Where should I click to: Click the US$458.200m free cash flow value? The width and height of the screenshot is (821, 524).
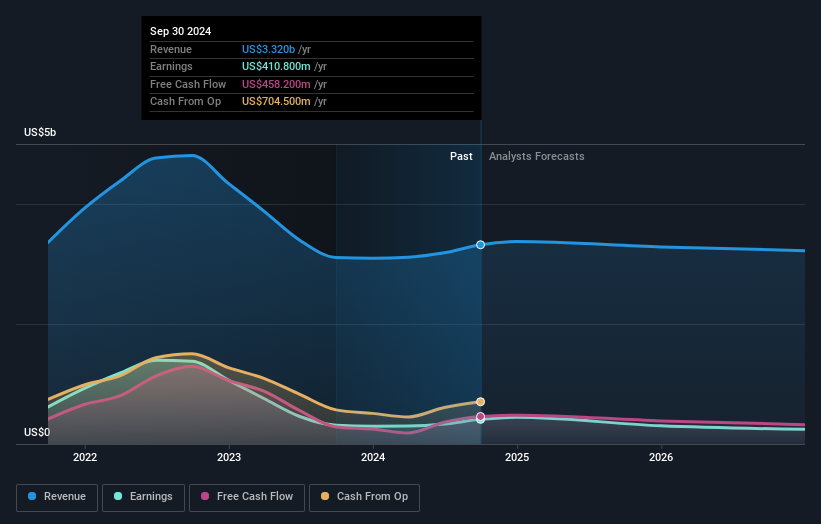click(x=276, y=84)
